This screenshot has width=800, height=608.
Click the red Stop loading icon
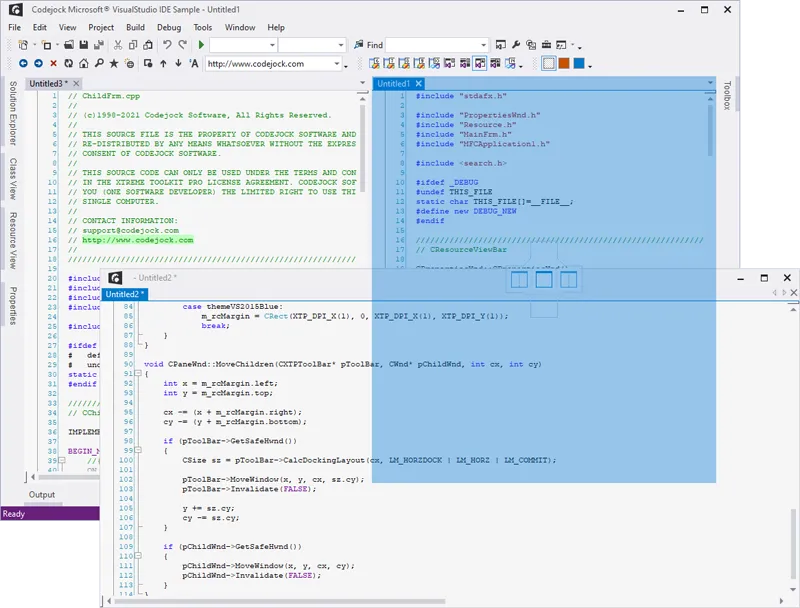pyautogui.click(x=53, y=64)
